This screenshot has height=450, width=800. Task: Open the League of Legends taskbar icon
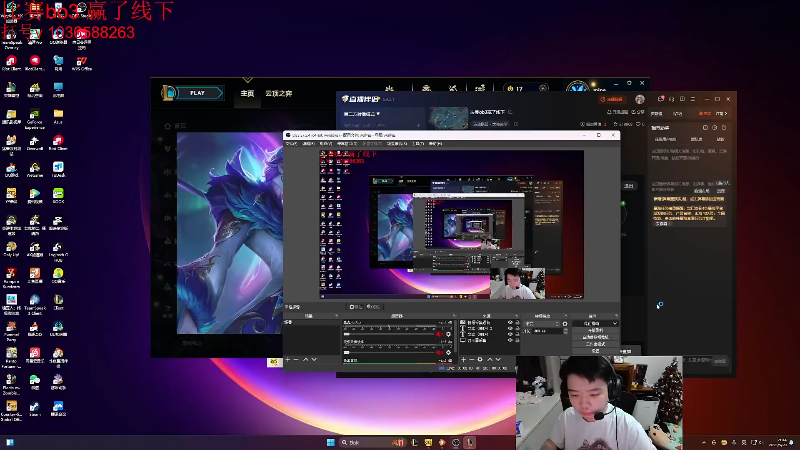(x=470, y=442)
